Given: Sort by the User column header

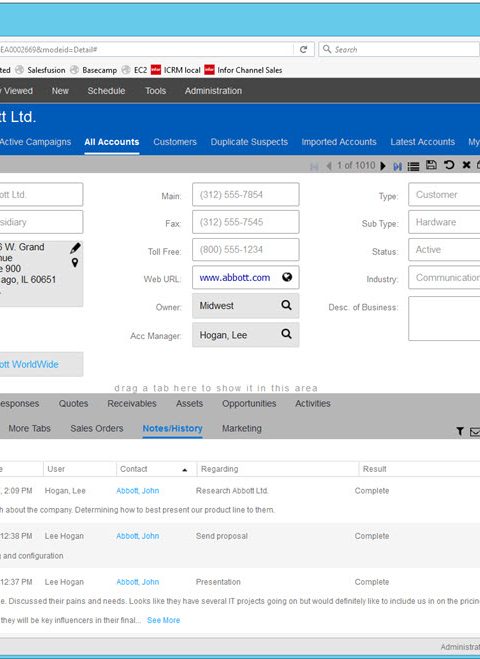Looking at the screenshot, I should pyautogui.click(x=79, y=469).
